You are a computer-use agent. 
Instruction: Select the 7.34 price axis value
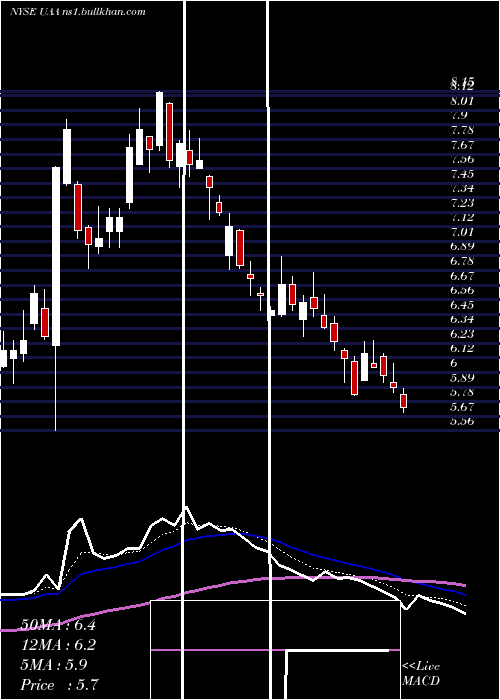click(462, 188)
